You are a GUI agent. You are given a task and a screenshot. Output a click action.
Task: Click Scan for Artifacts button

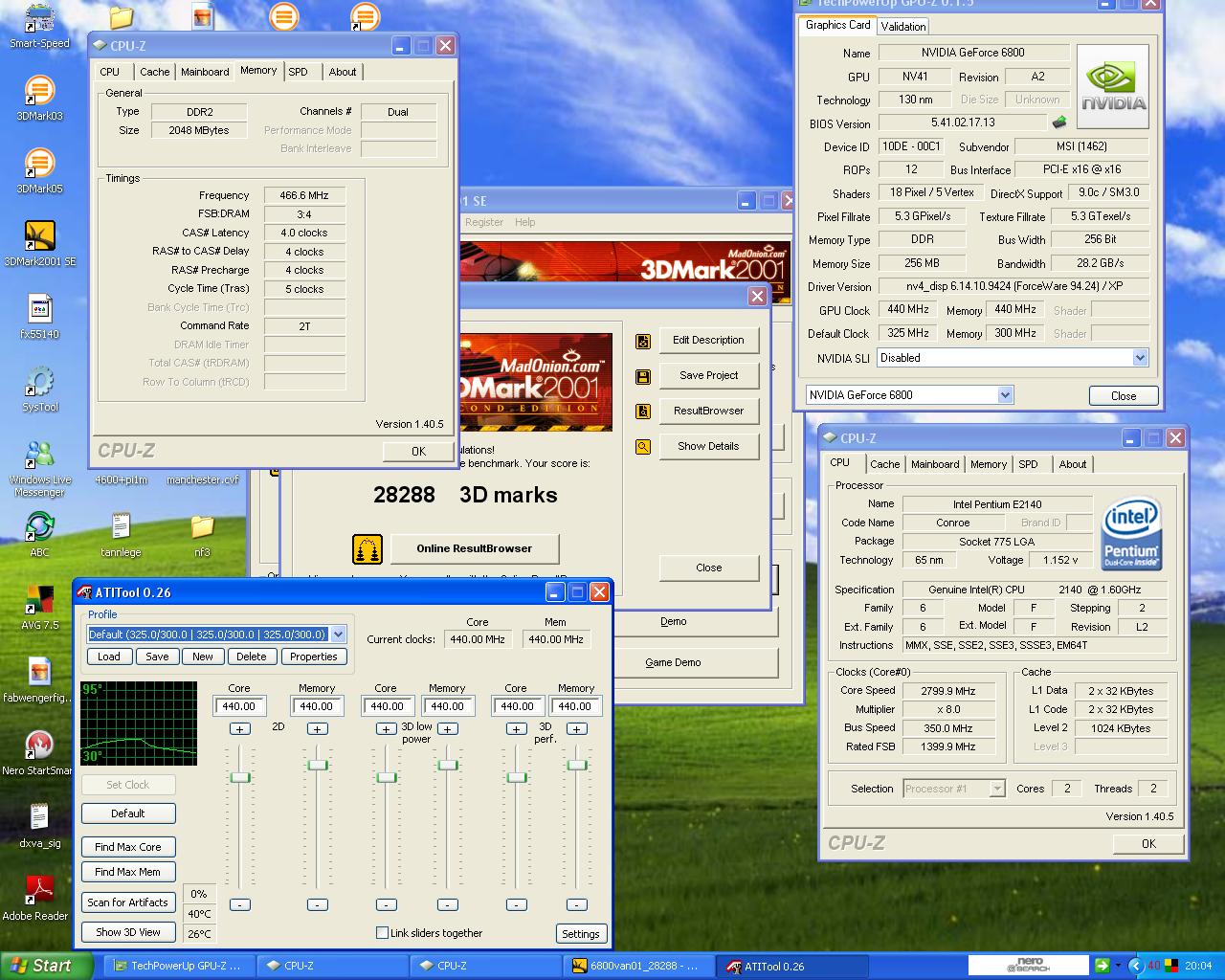click(128, 902)
